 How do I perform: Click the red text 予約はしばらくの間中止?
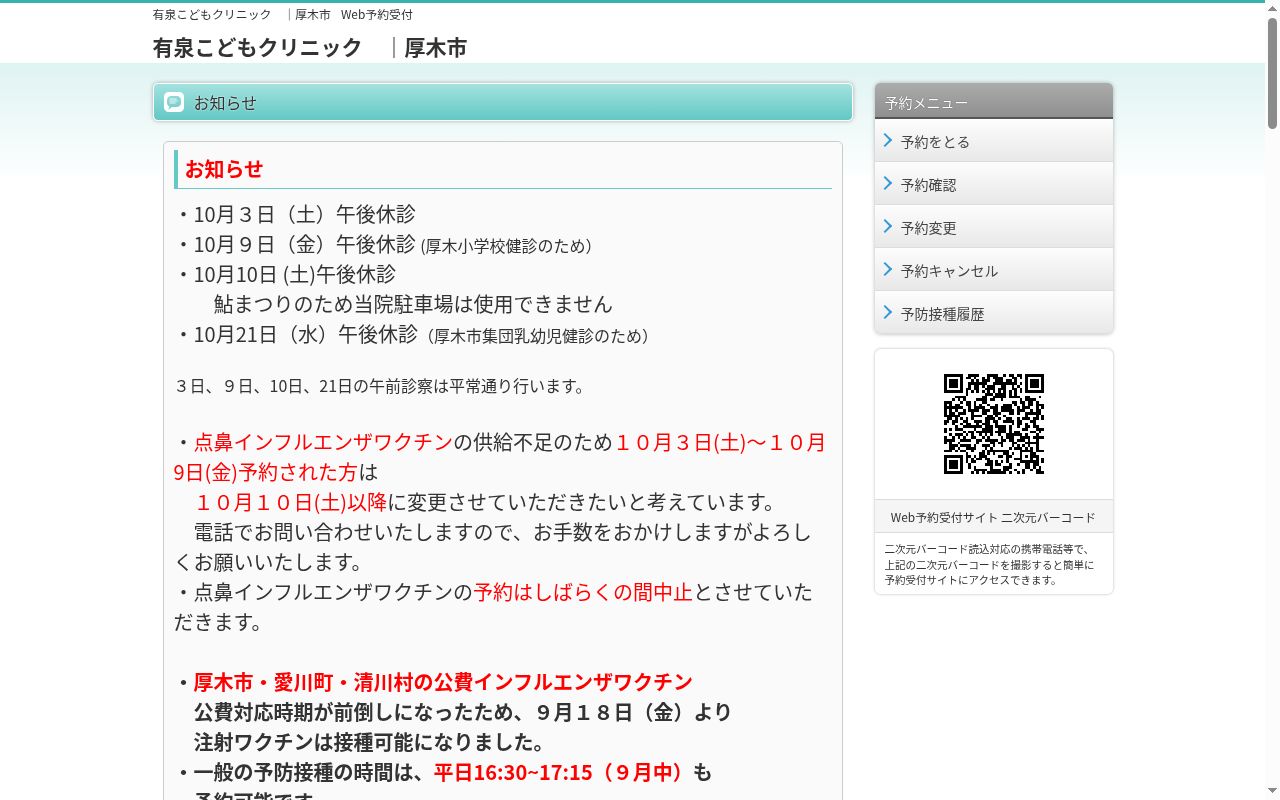[x=583, y=592]
